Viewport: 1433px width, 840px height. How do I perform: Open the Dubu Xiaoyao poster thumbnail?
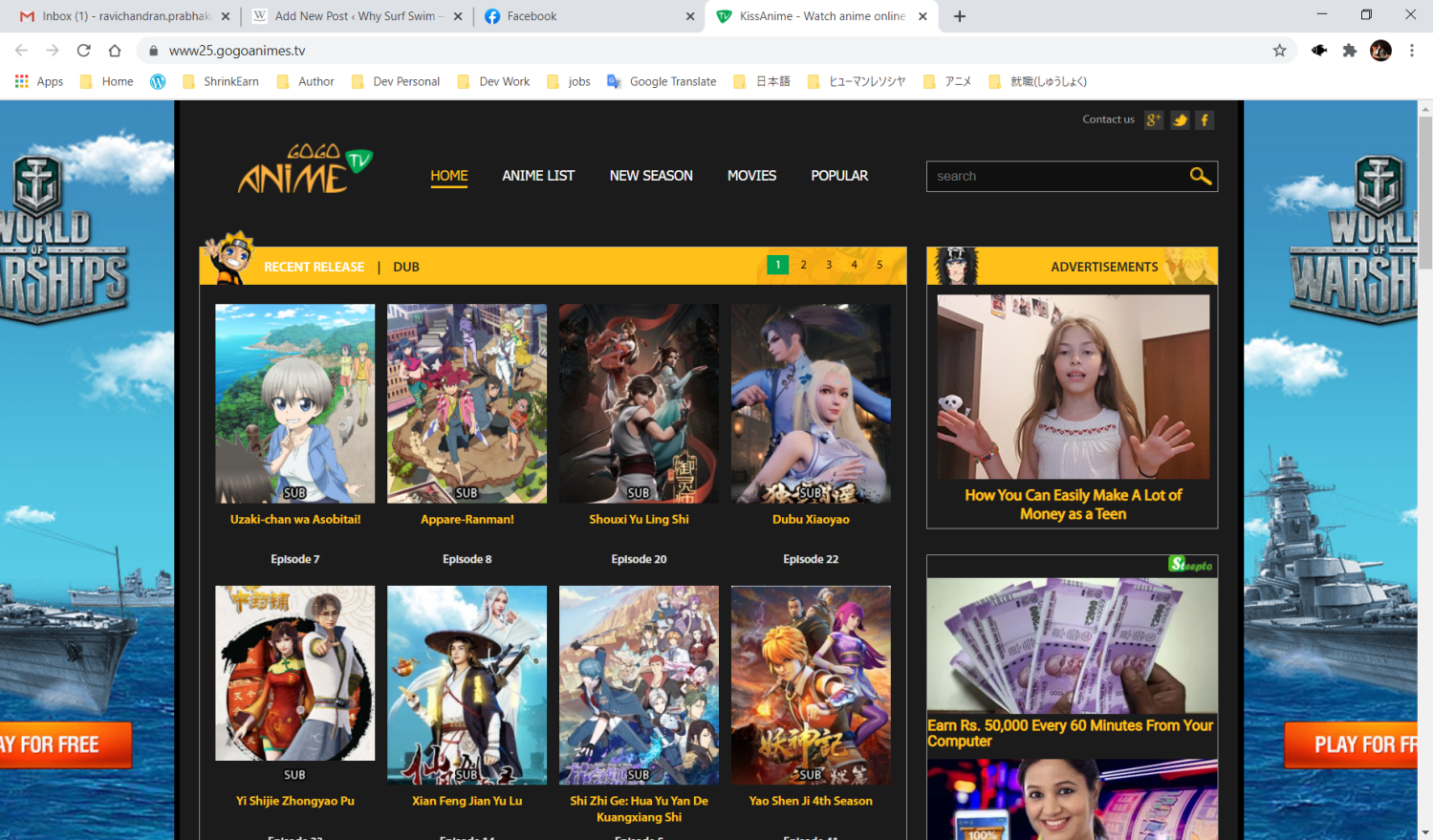[x=811, y=403]
